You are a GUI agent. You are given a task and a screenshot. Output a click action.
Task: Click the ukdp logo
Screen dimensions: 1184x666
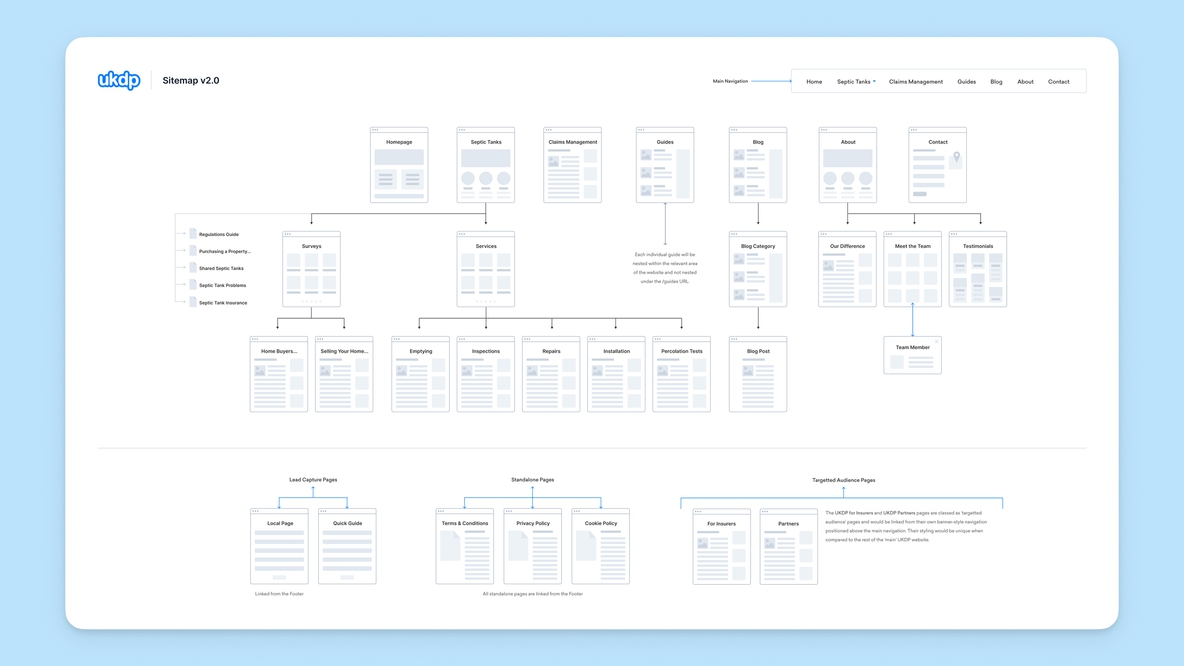119,79
